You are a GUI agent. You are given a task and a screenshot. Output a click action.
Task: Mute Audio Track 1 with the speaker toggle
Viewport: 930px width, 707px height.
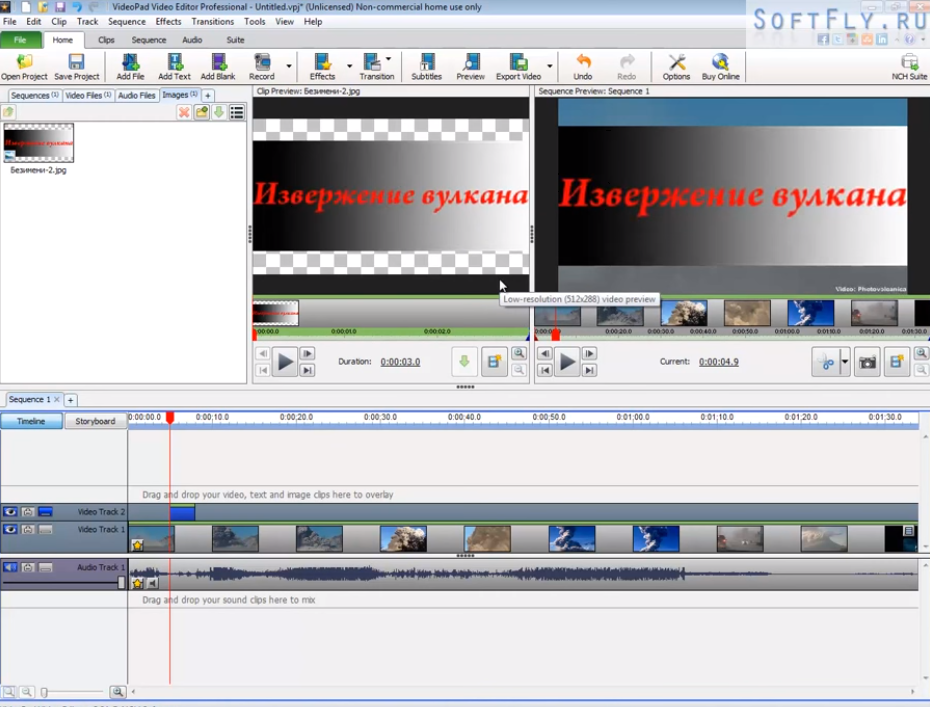coord(10,568)
